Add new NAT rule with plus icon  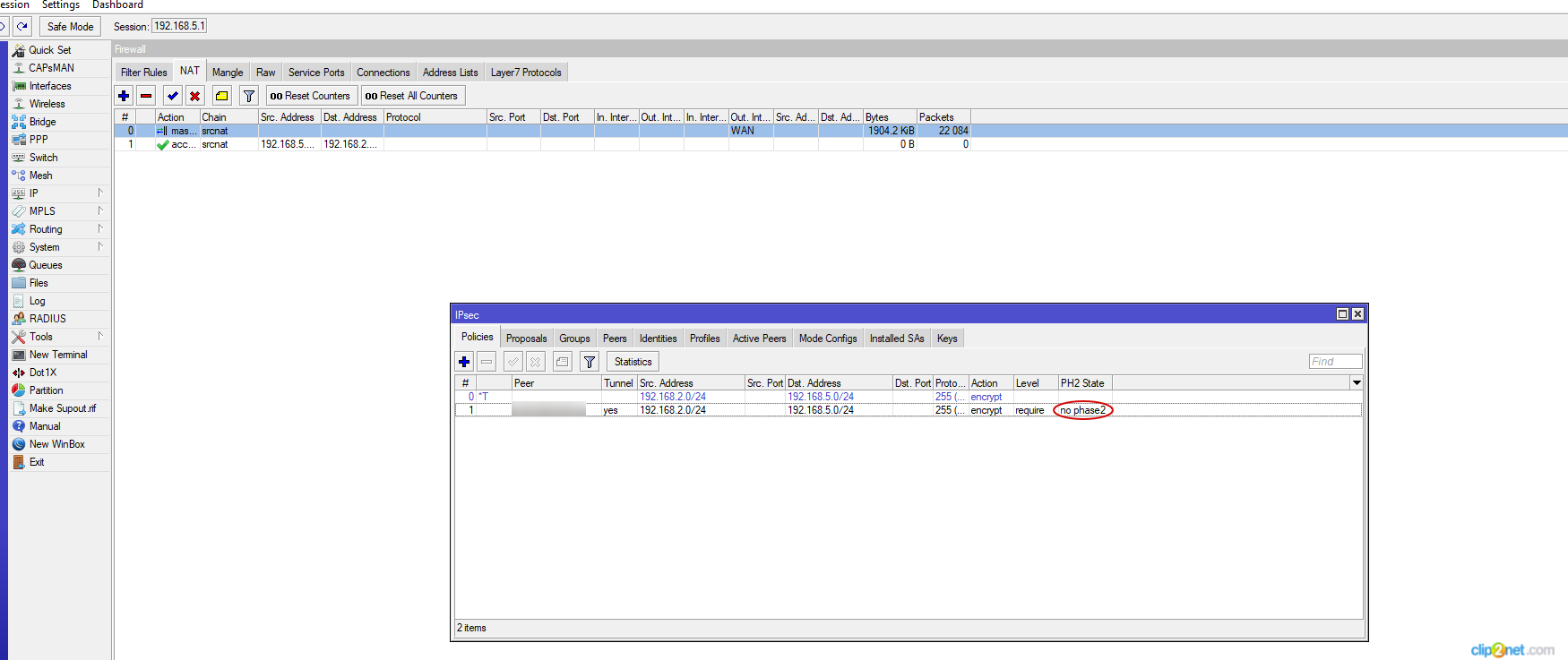click(124, 96)
